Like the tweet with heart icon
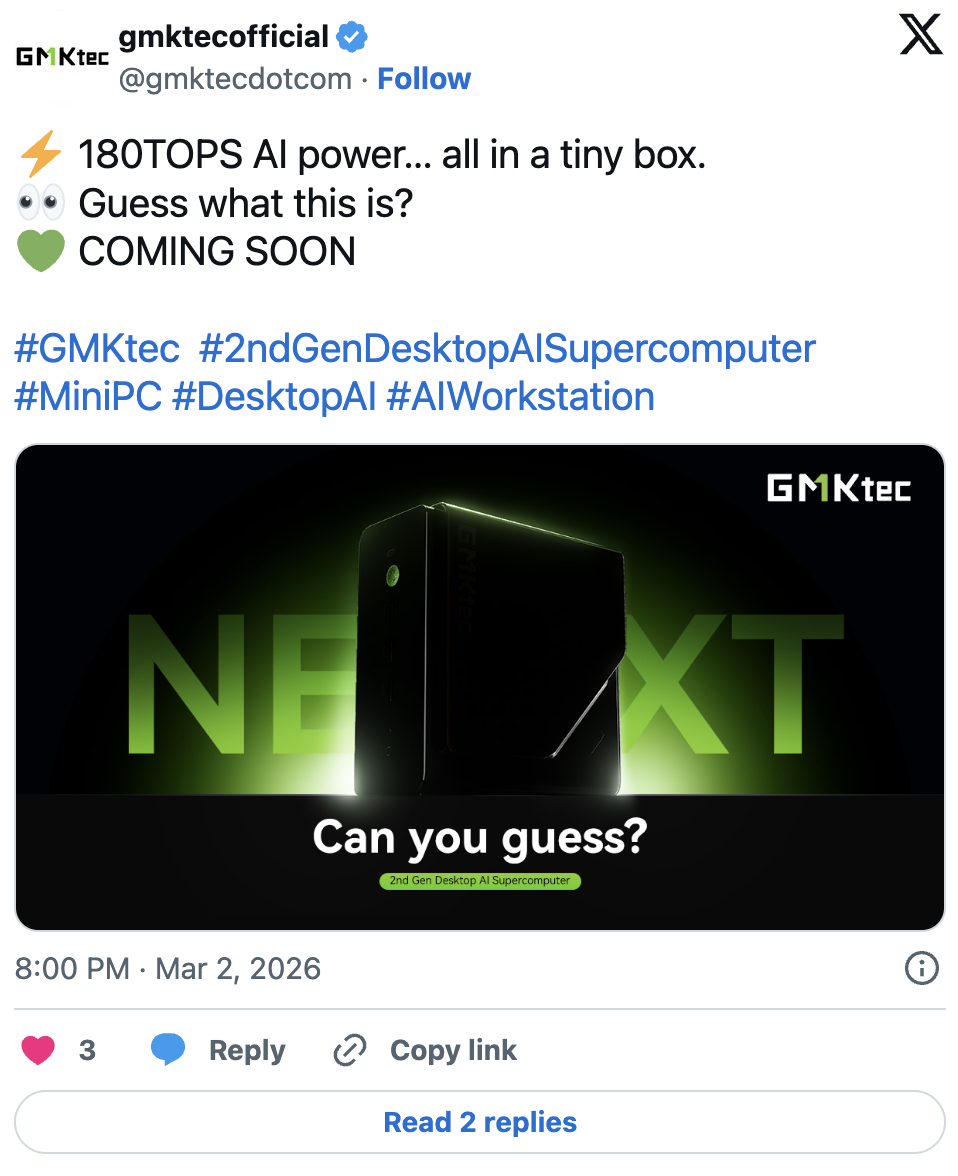Screen dimensions: 958x1176 point(38,1050)
